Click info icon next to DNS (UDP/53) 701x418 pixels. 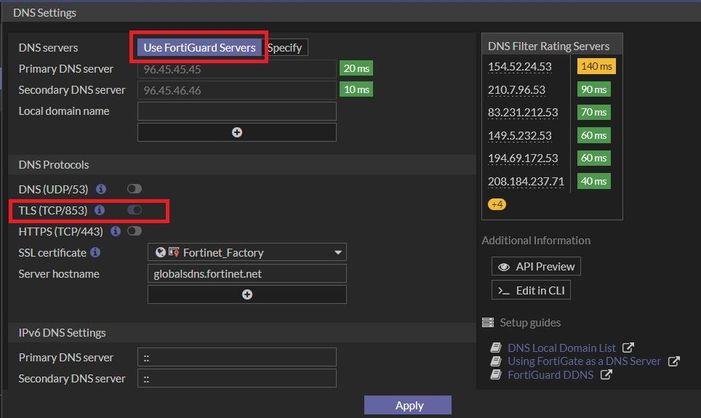[x=101, y=189]
